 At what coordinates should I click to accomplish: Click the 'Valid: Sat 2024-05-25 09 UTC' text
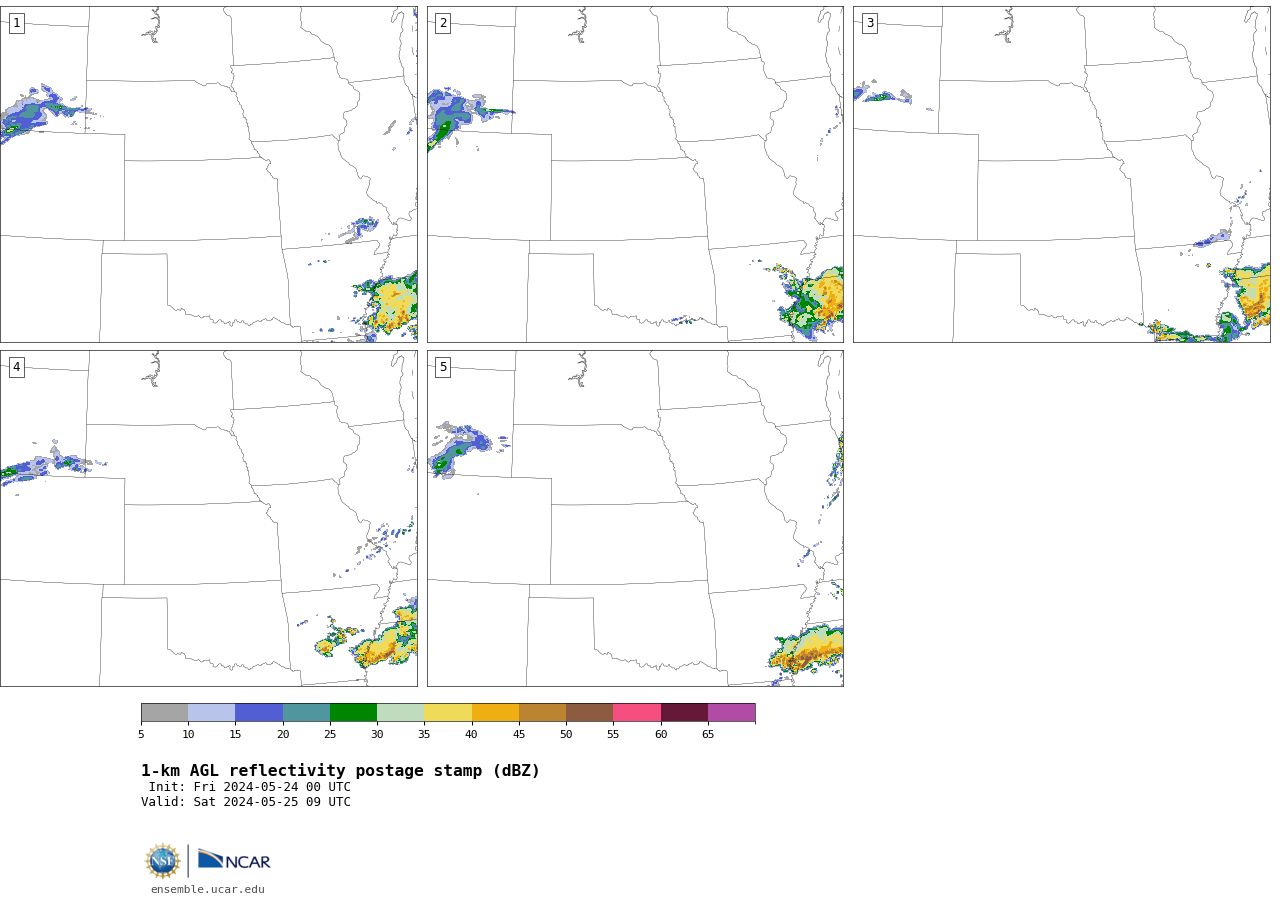pyautogui.click(x=246, y=802)
